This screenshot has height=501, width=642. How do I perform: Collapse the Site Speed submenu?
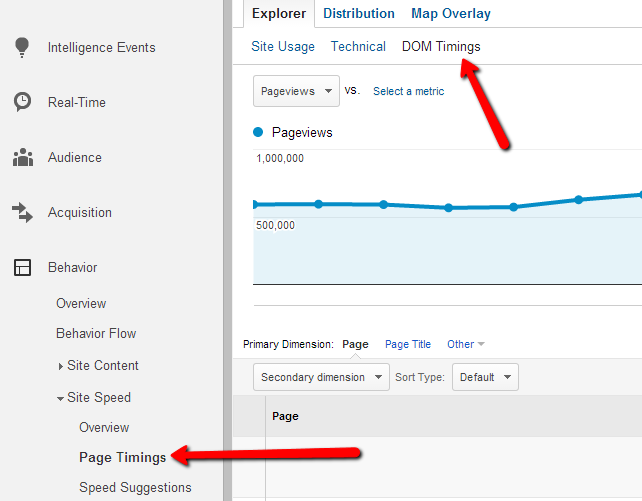point(94,397)
